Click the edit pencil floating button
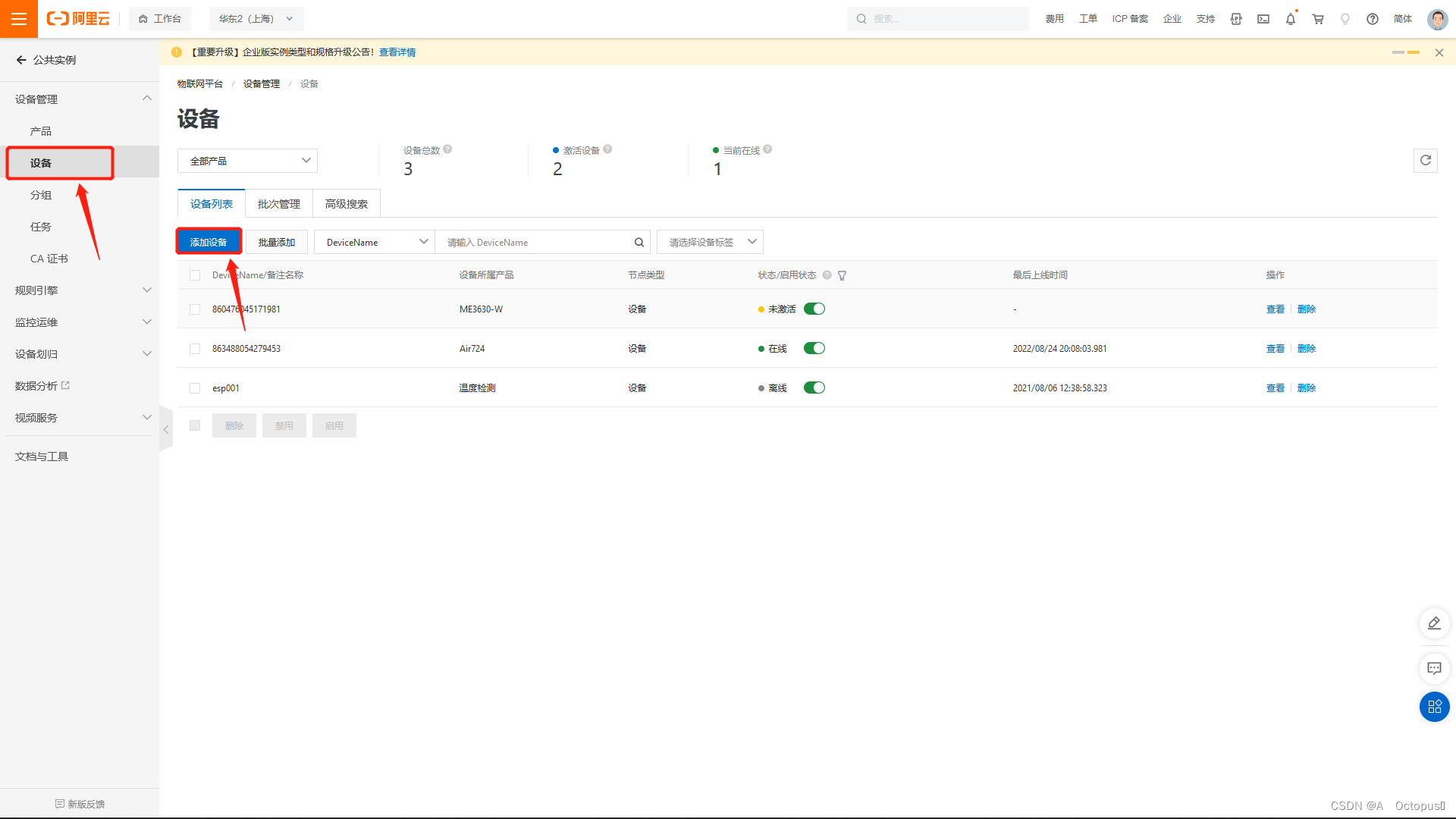1456x819 pixels. click(x=1434, y=623)
